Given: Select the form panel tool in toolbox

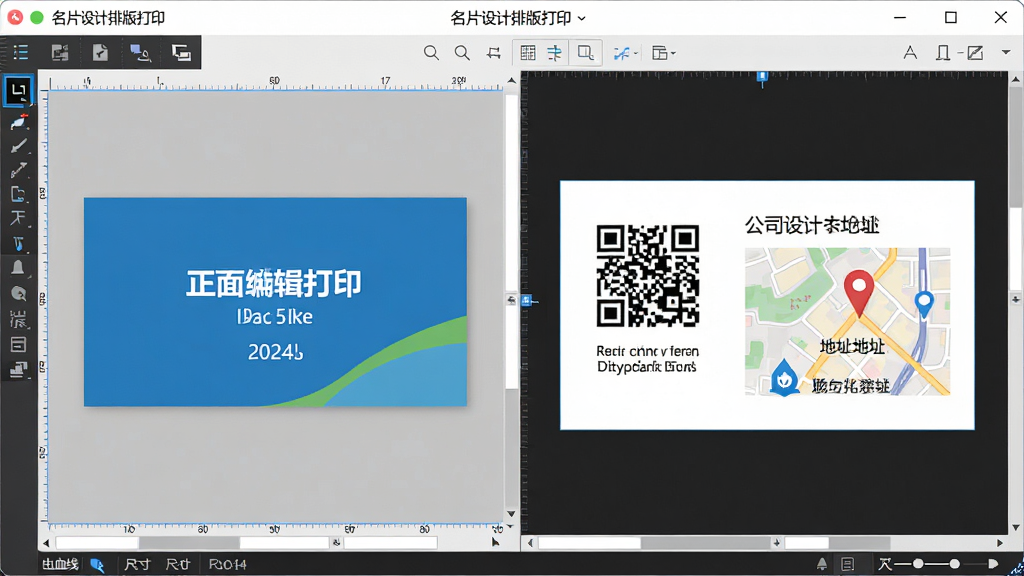Looking at the screenshot, I should (18, 344).
